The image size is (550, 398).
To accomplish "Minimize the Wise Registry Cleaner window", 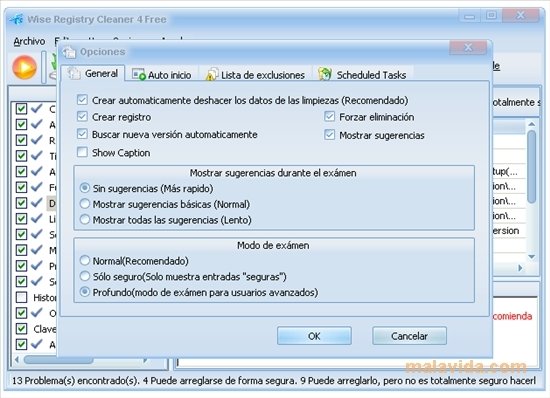I will [470, 15].
